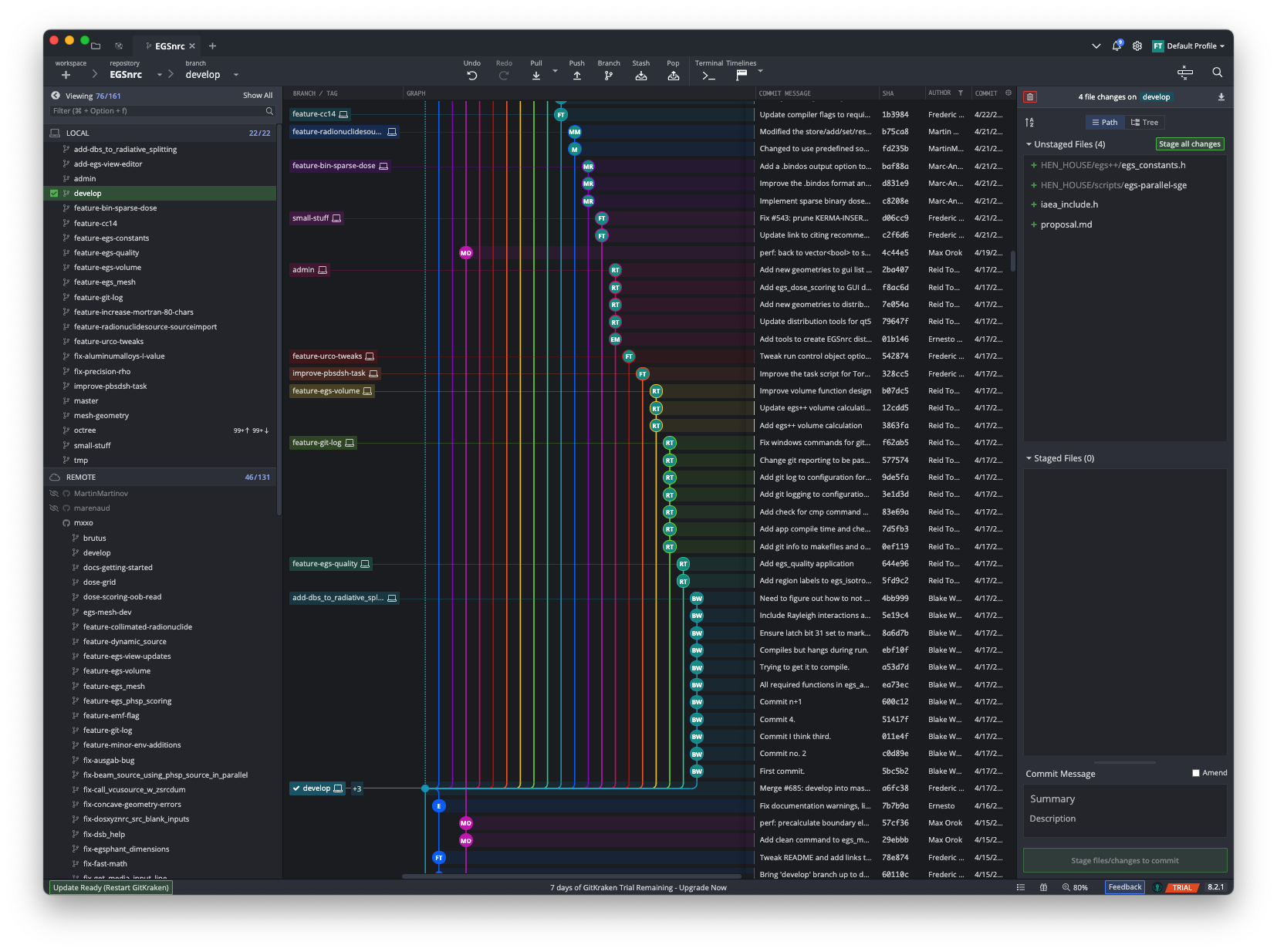The height and width of the screenshot is (952, 1277).
Task: Open the Timelines view icon
Action: click(742, 75)
